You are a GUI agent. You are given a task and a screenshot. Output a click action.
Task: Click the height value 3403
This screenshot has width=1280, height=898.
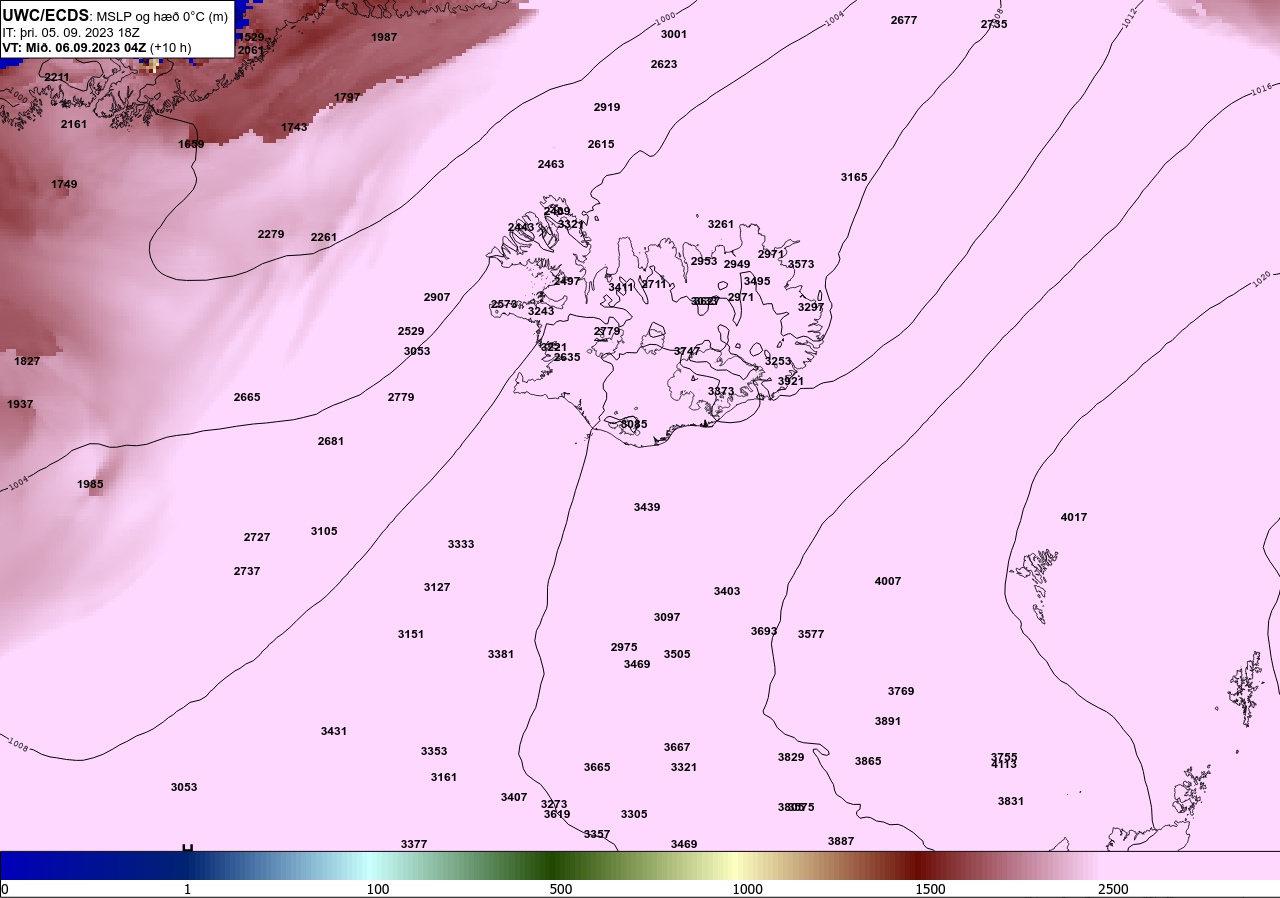[727, 591]
